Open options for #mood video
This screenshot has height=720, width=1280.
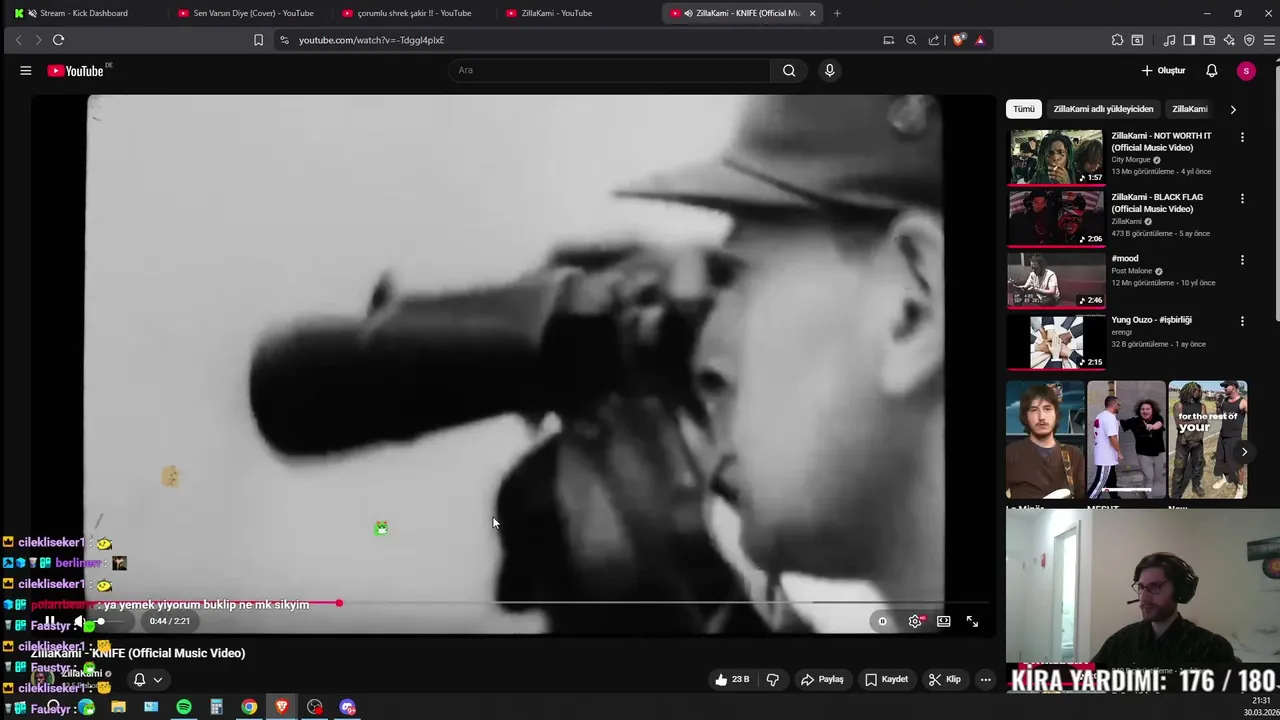pos(1242,260)
